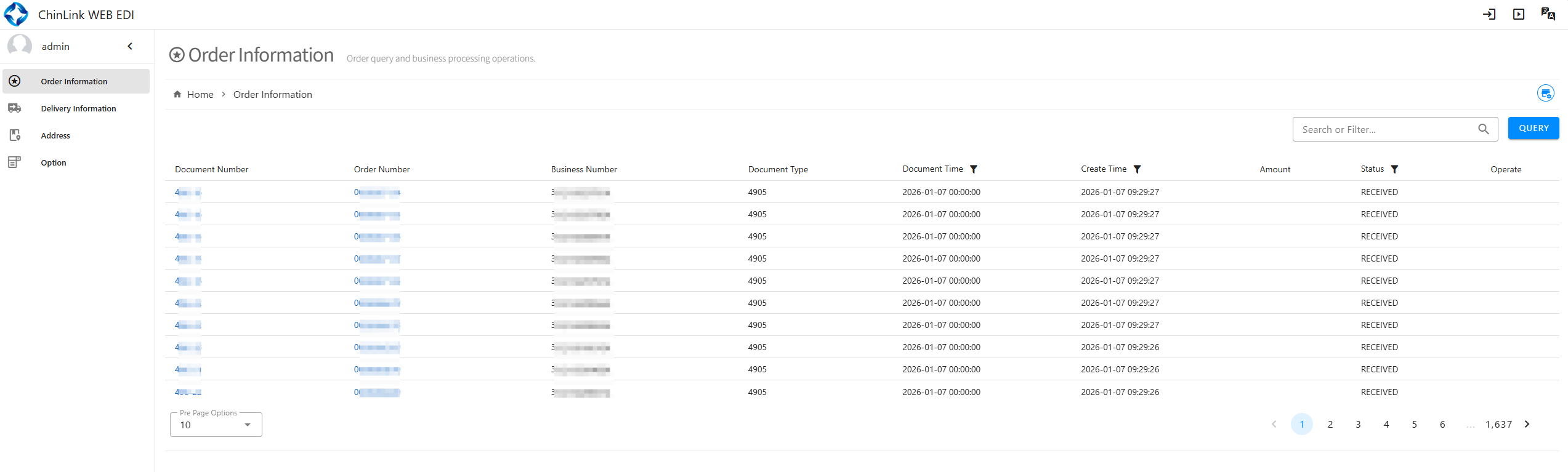Viewport: 1568px width, 472px height.
Task: Click the Search or Filter input field
Action: [x=1386, y=129]
